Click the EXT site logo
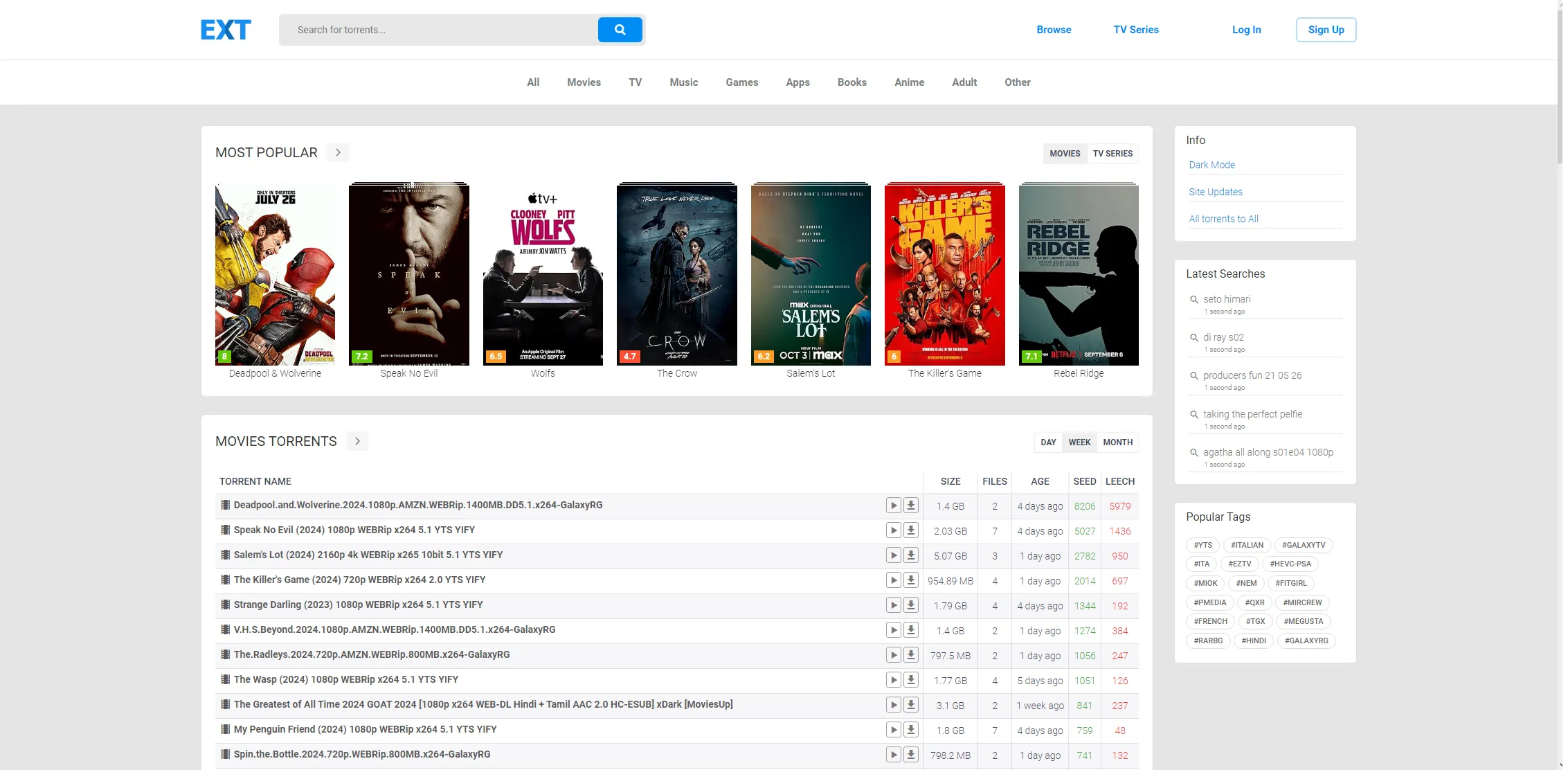 (225, 29)
